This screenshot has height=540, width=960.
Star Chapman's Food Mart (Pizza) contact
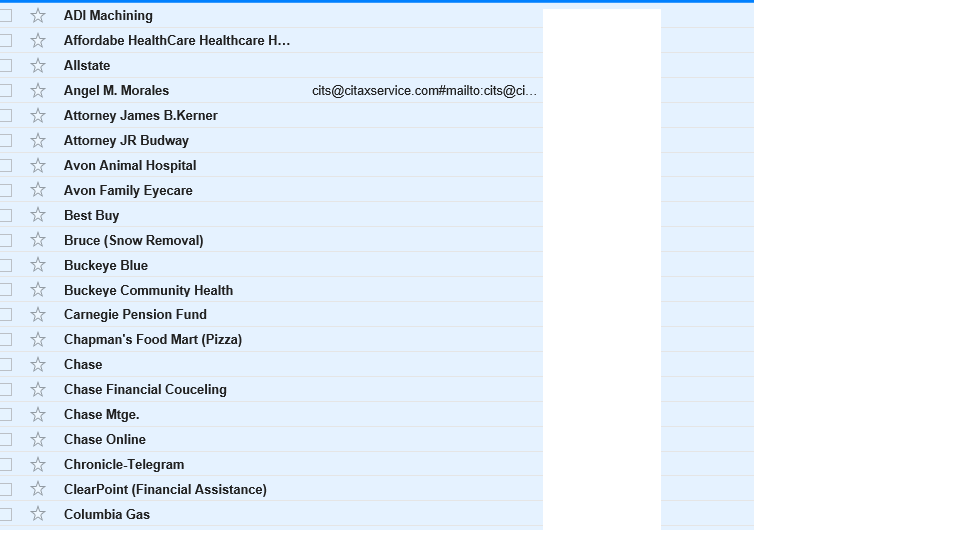click(38, 340)
